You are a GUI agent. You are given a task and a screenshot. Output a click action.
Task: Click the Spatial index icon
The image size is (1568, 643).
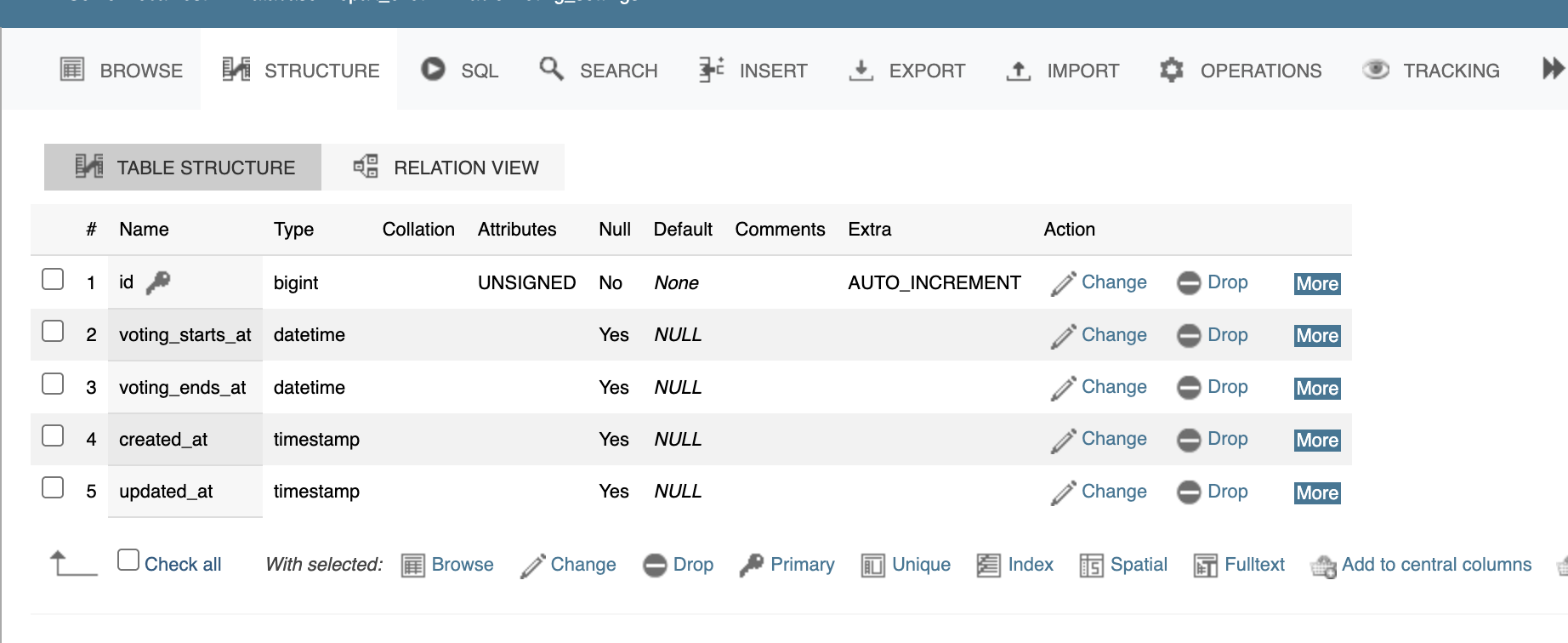tap(1091, 566)
